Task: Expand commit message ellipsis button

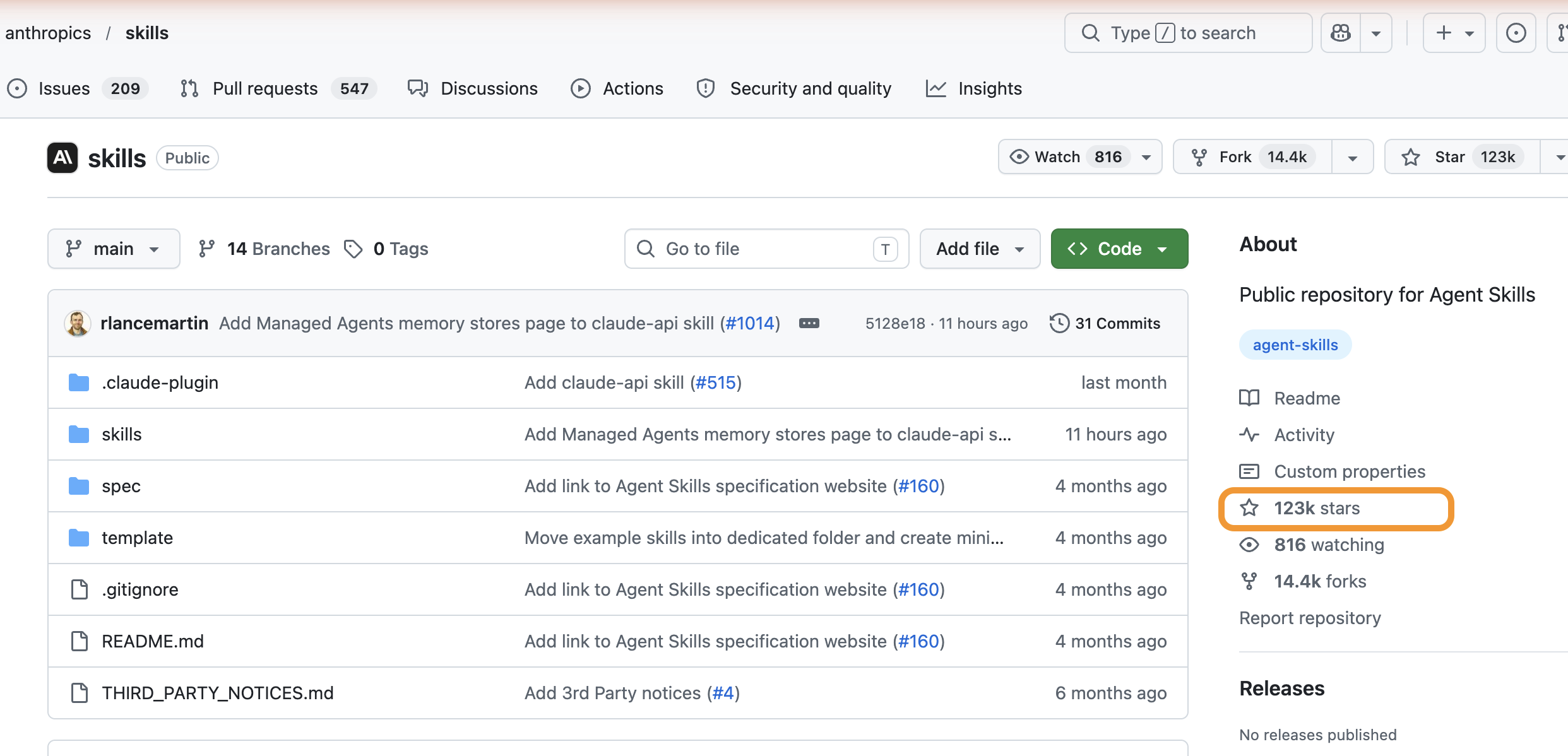Action: [x=809, y=323]
